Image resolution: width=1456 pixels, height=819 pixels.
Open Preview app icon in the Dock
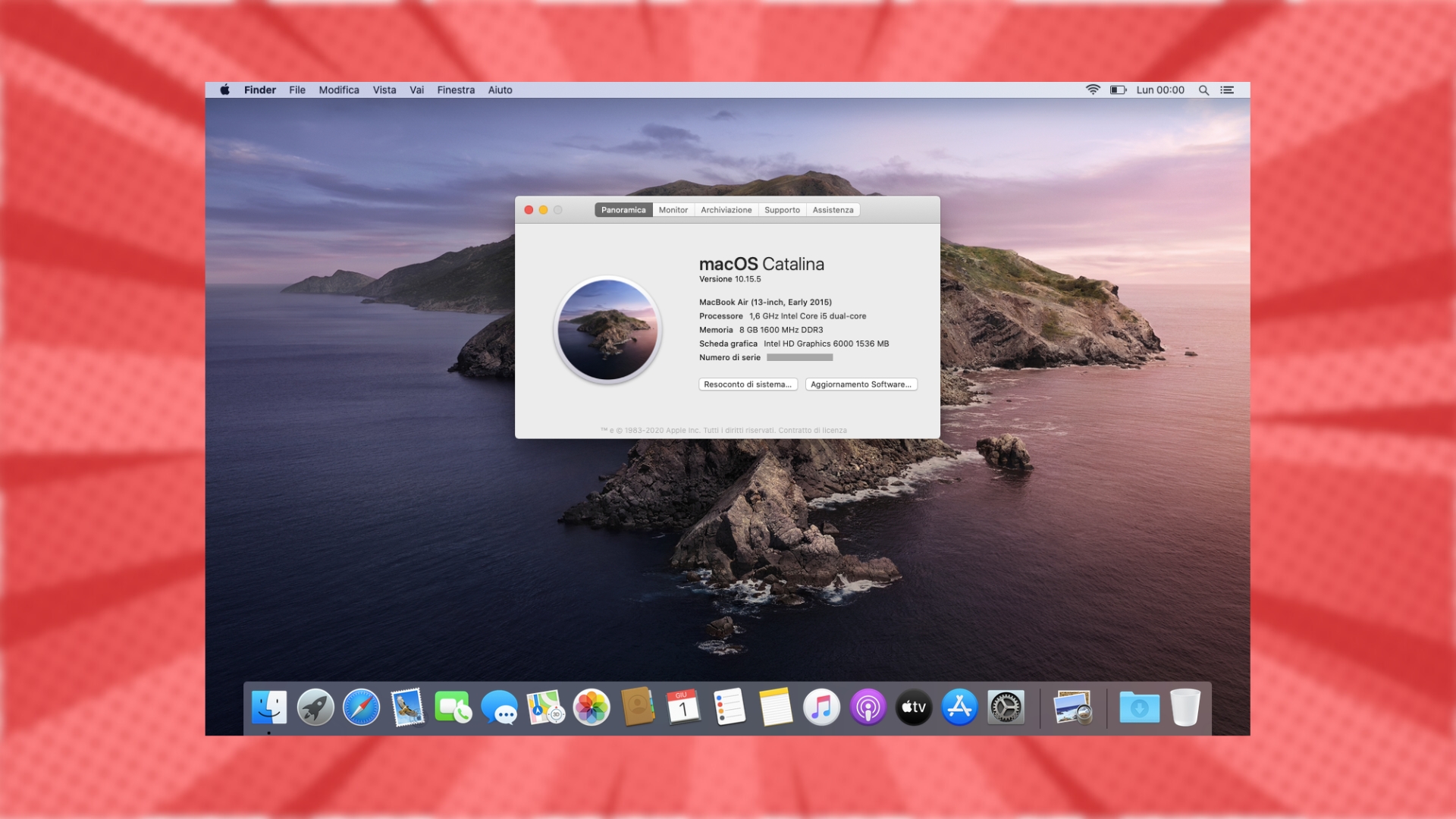click(x=1072, y=708)
